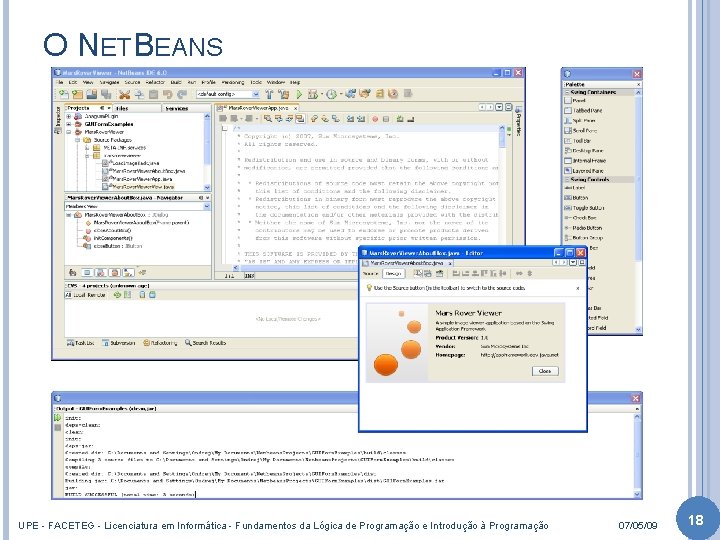This screenshot has width=720, height=540.
Task: Switch to the Files tab
Action: (136, 108)
